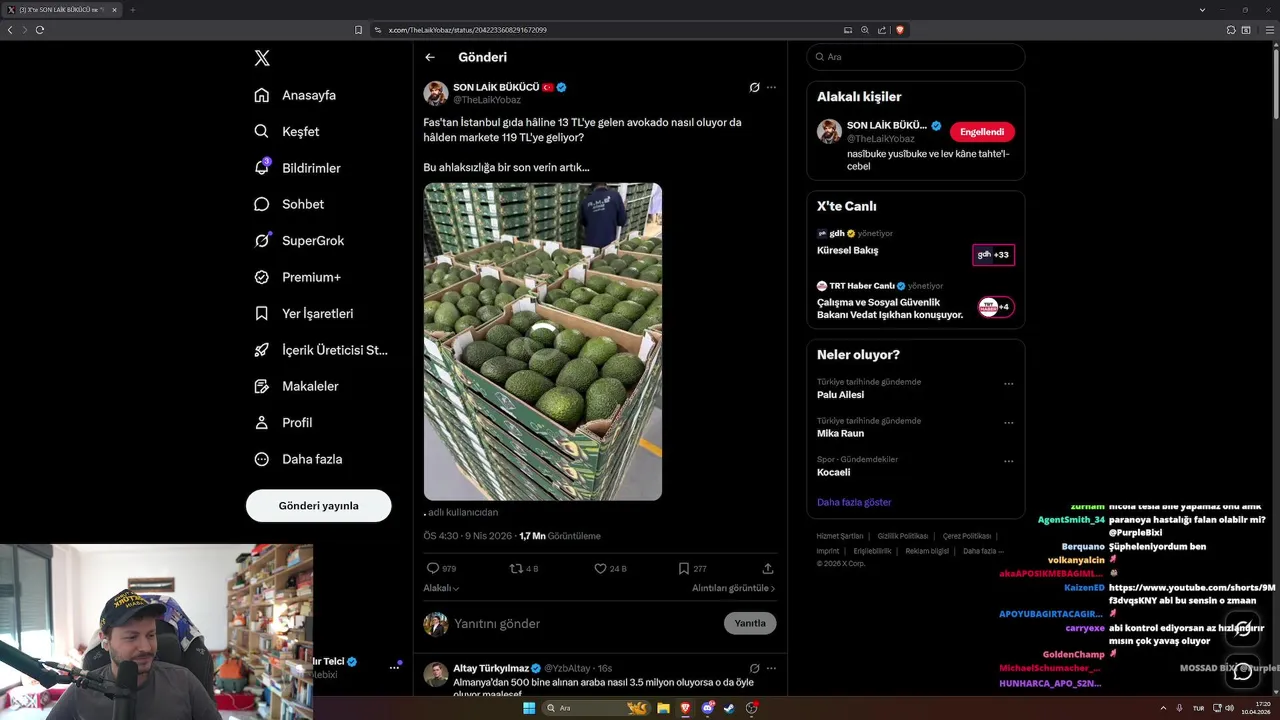Image resolution: width=1280 pixels, height=720 pixels.
Task: Click the Brave Shields lion icon
Action: coord(900,30)
